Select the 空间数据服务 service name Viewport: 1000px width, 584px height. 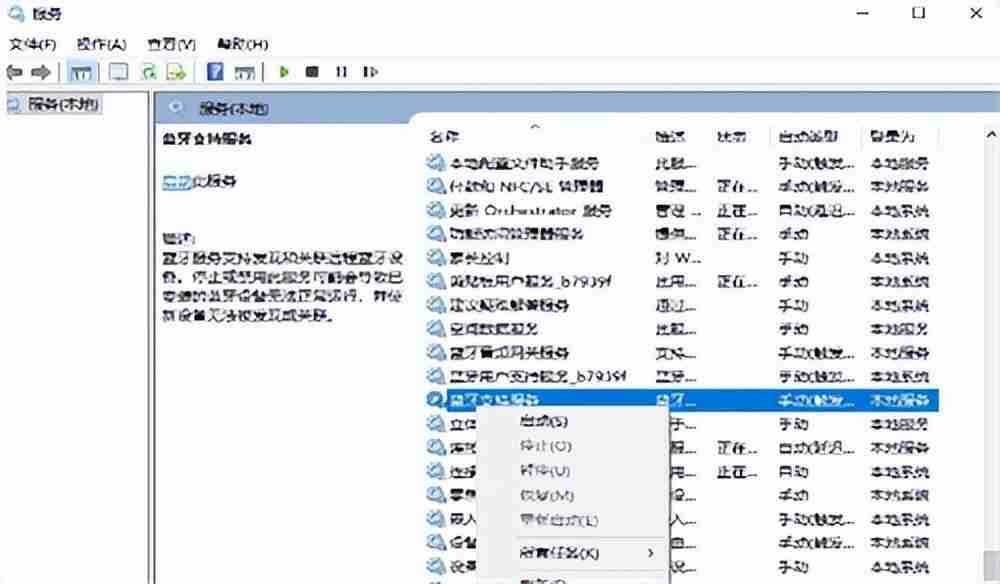494,329
